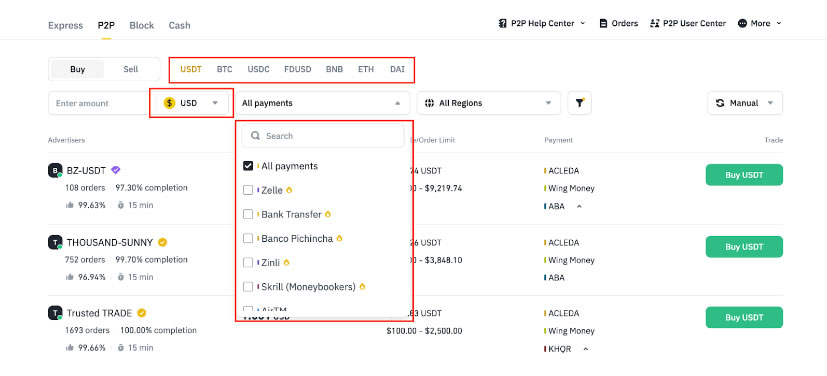Uncheck the All payments checkbox
The width and height of the screenshot is (827, 376).
pyautogui.click(x=248, y=166)
